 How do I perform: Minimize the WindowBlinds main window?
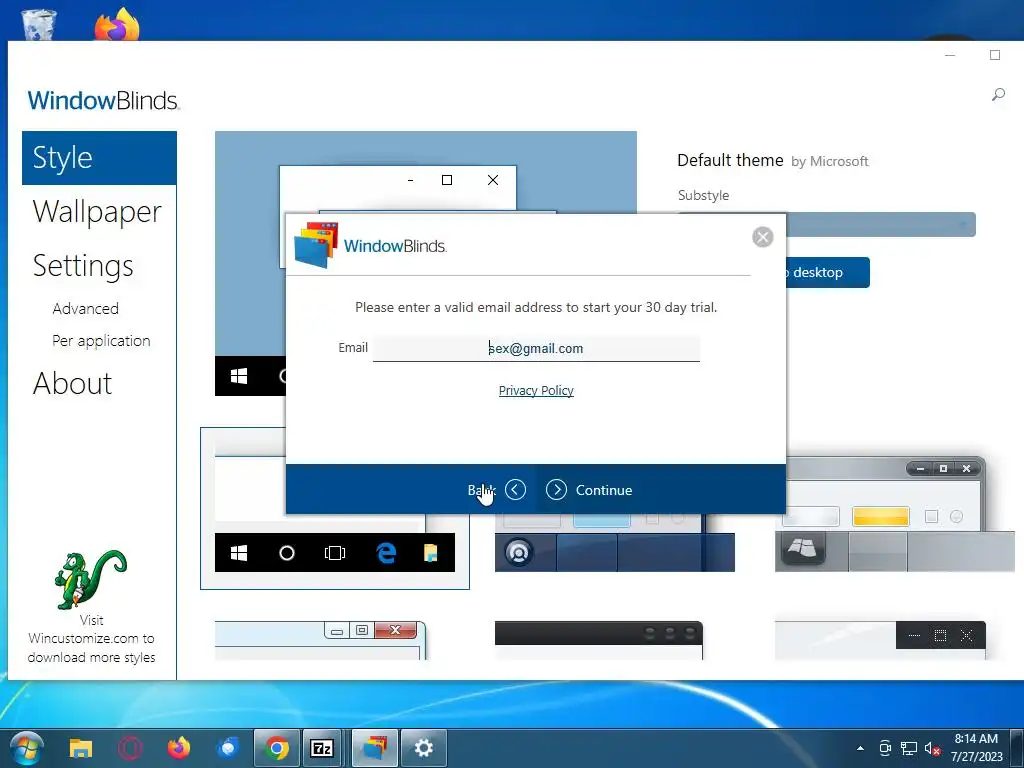pos(950,56)
